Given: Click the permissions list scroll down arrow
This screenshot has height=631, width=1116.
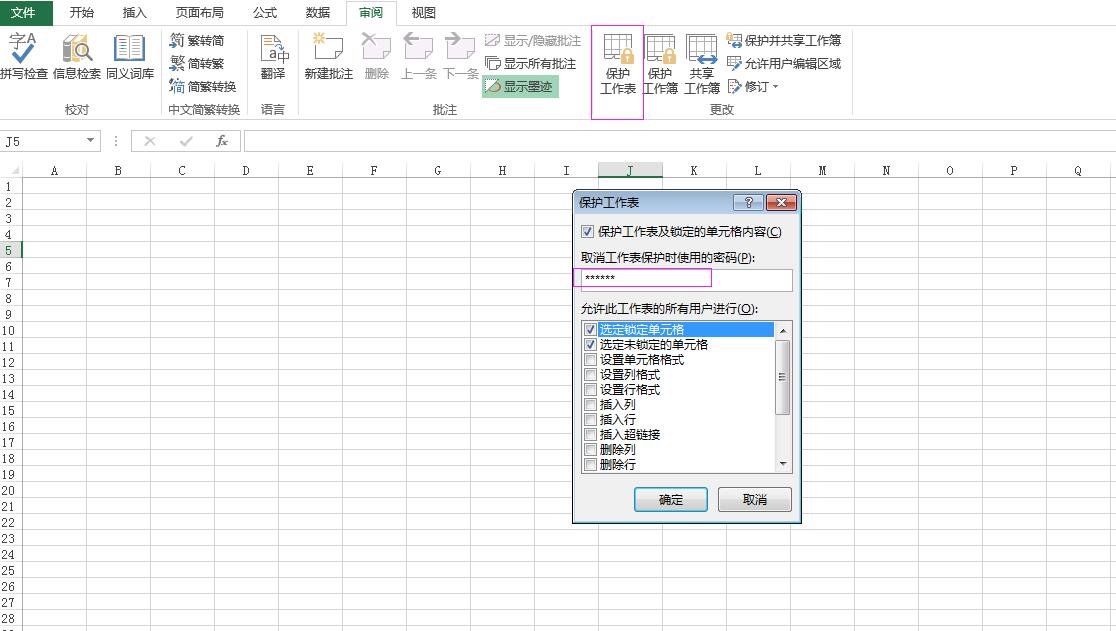Looking at the screenshot, I should tap(783, 464).
